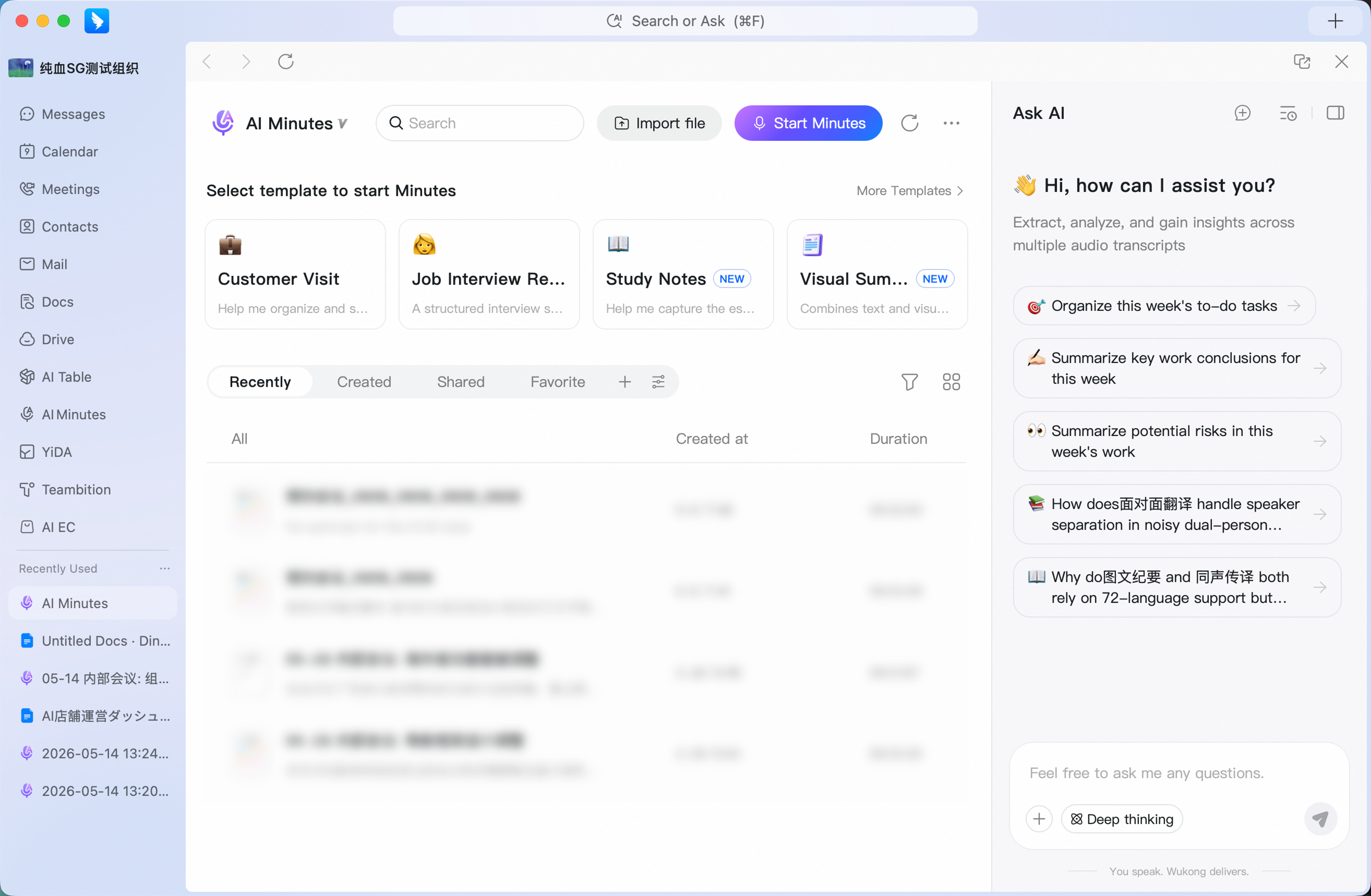
Task: Open Calendar in the sidebar
Action: coord(59,152)
